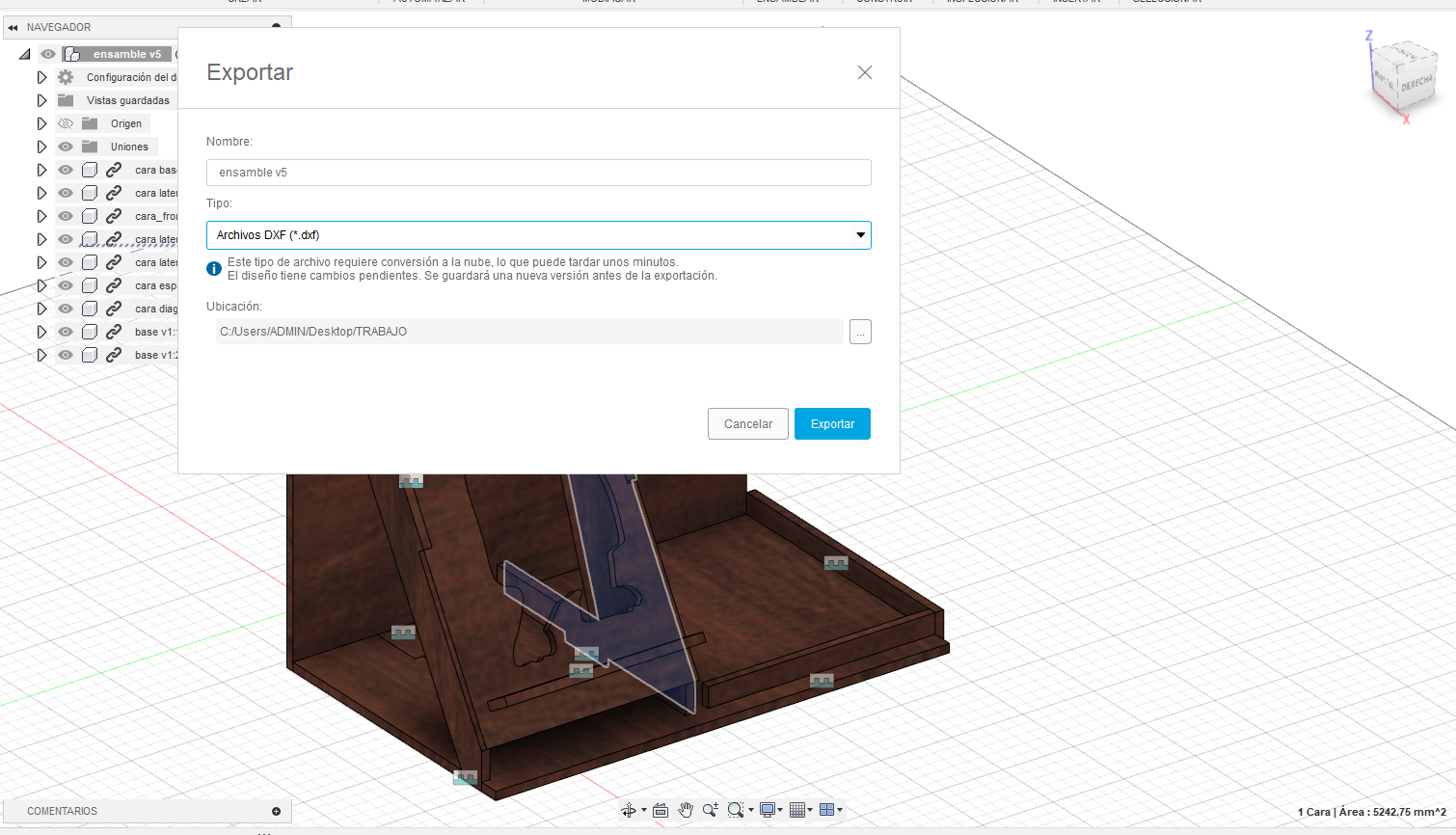The height and width of the screenshot is (835, 1456).
Task: Click the gear icon beside Configuración del documento
Action: tap(66, 77)
